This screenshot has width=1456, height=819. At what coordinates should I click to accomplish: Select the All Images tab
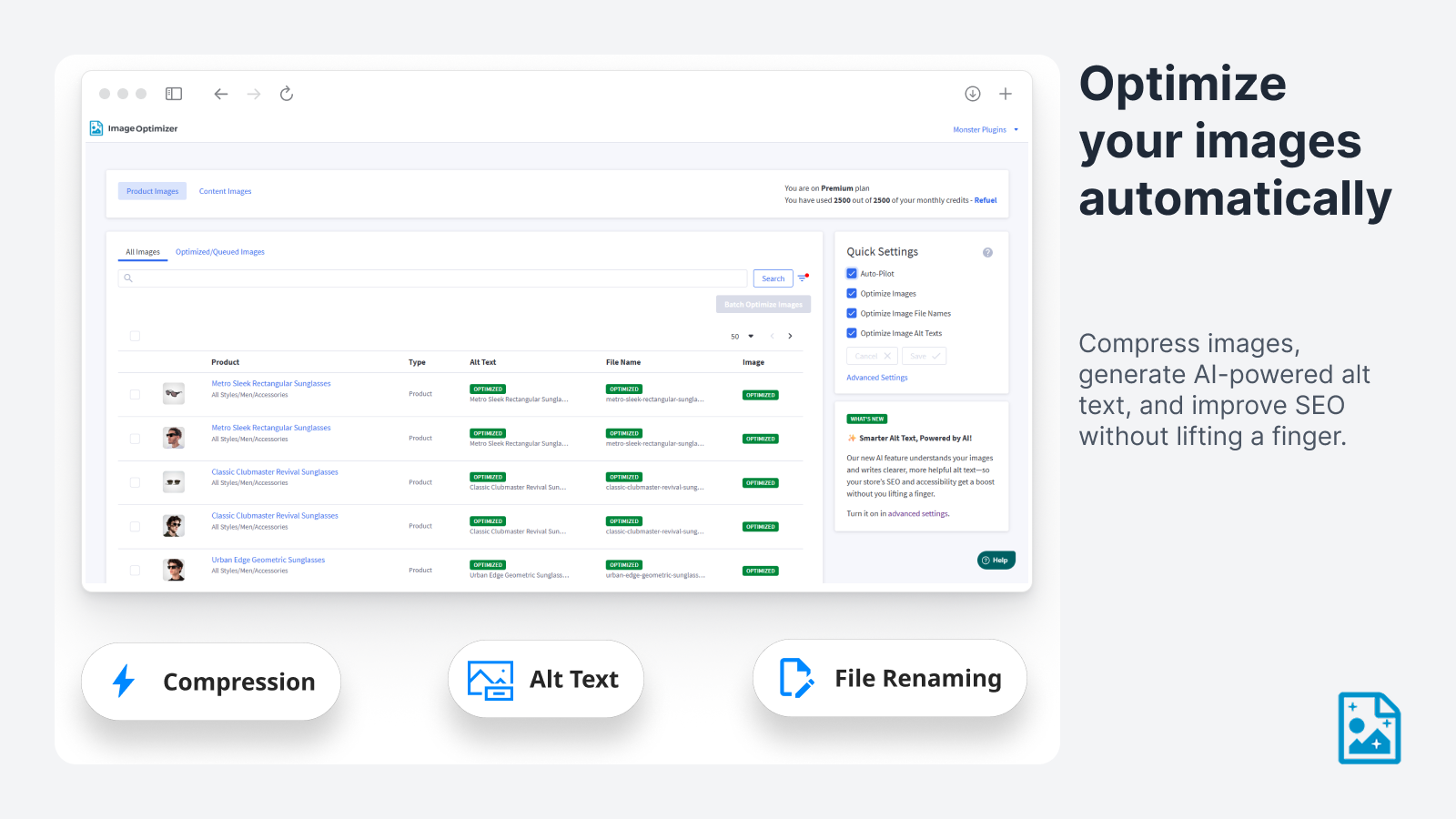click(143, 252)
